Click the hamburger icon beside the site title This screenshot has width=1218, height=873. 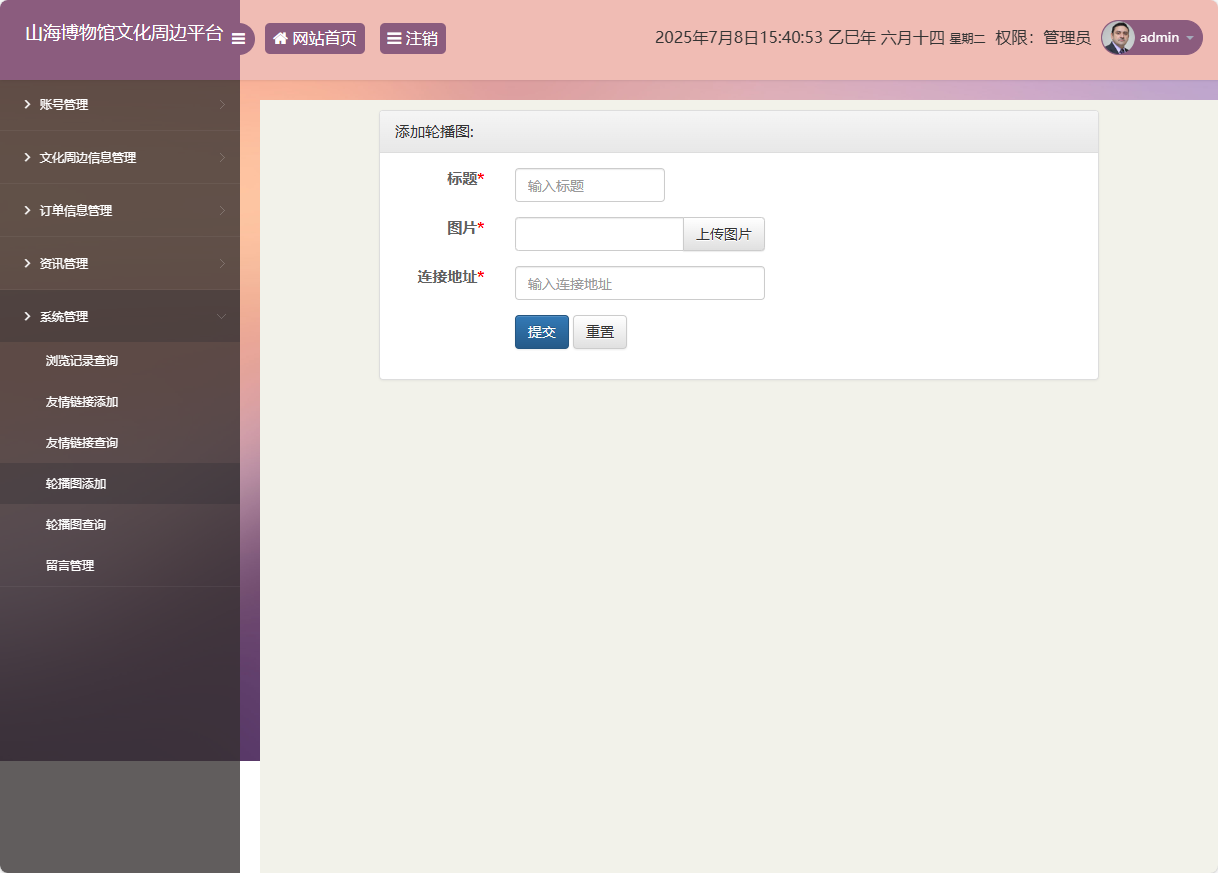pos(239,40)
